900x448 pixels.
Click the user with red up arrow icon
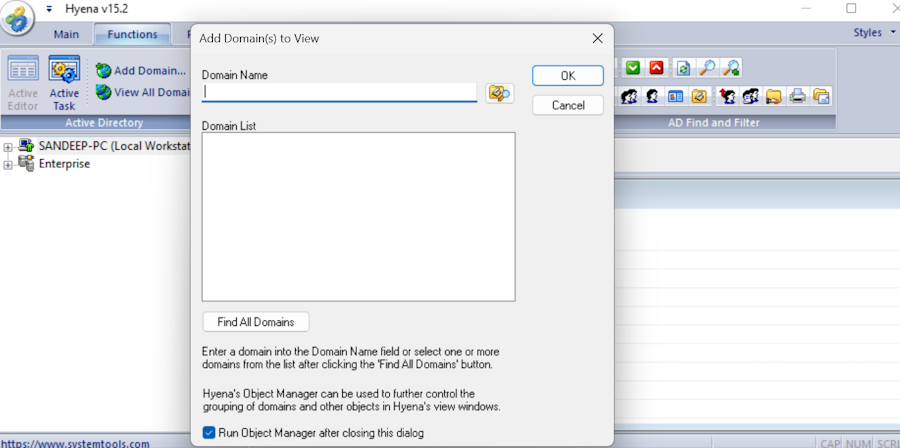pos(728,96)
